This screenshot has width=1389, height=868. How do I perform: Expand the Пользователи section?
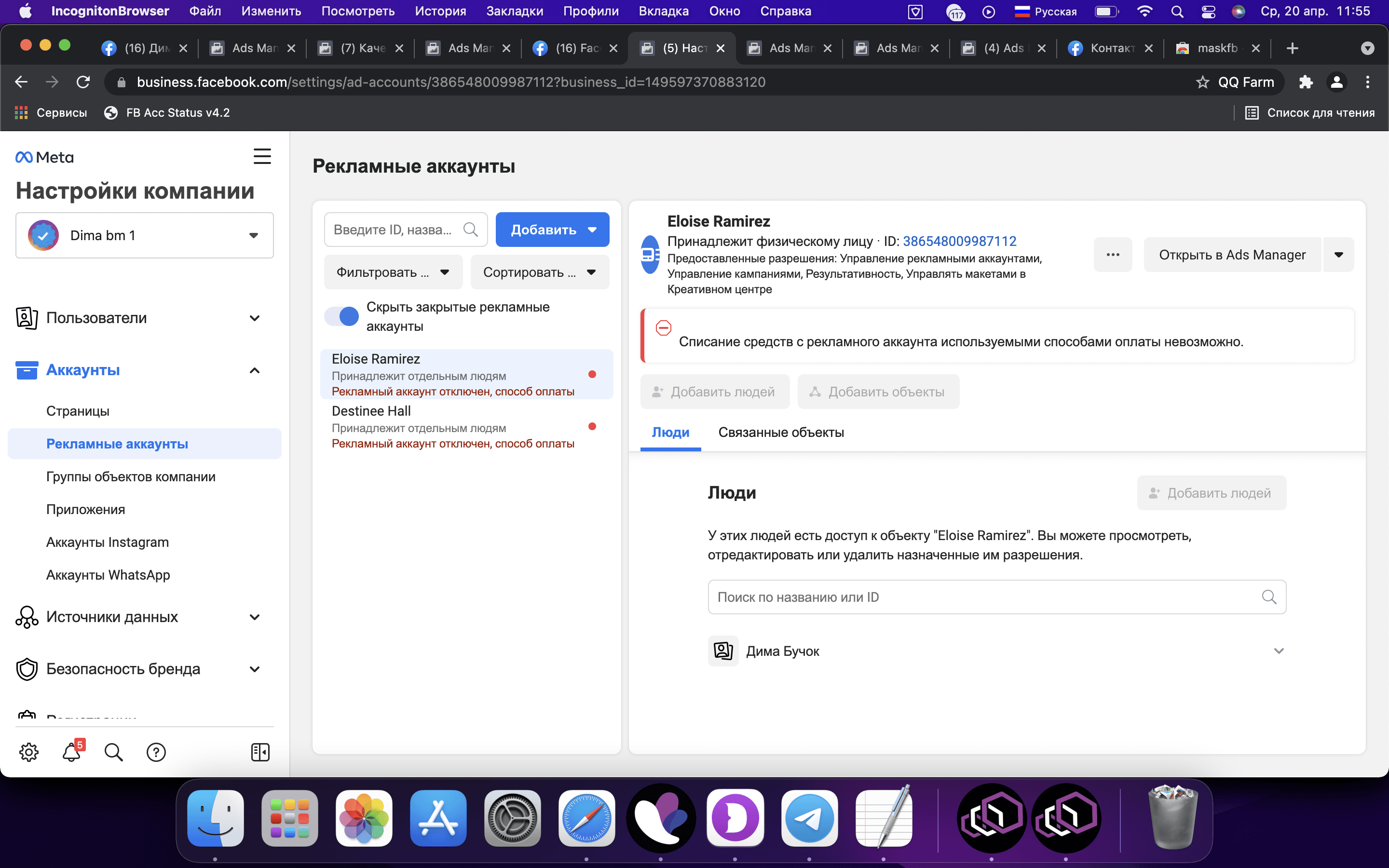(255, 318)
